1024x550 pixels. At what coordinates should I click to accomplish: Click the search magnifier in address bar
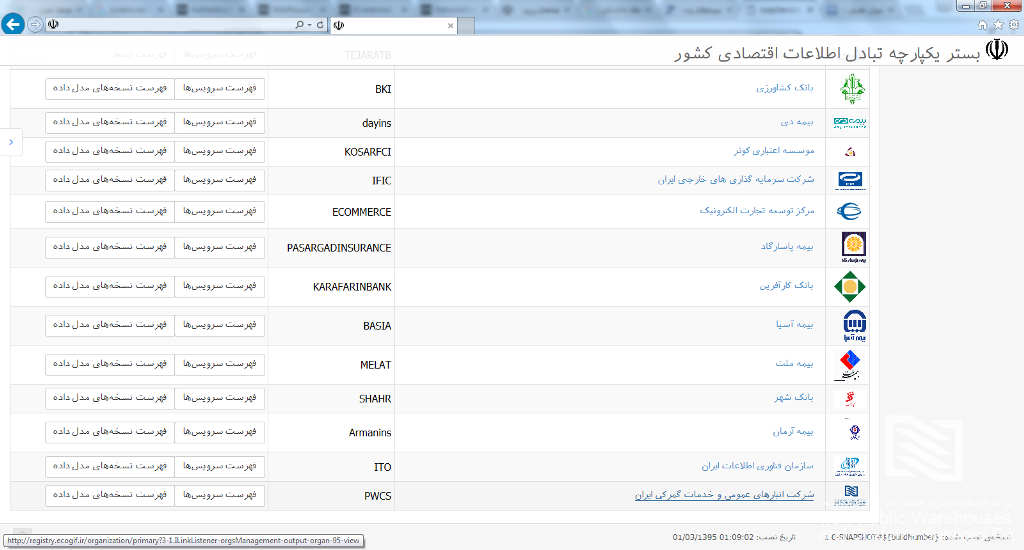click(299, 25)
